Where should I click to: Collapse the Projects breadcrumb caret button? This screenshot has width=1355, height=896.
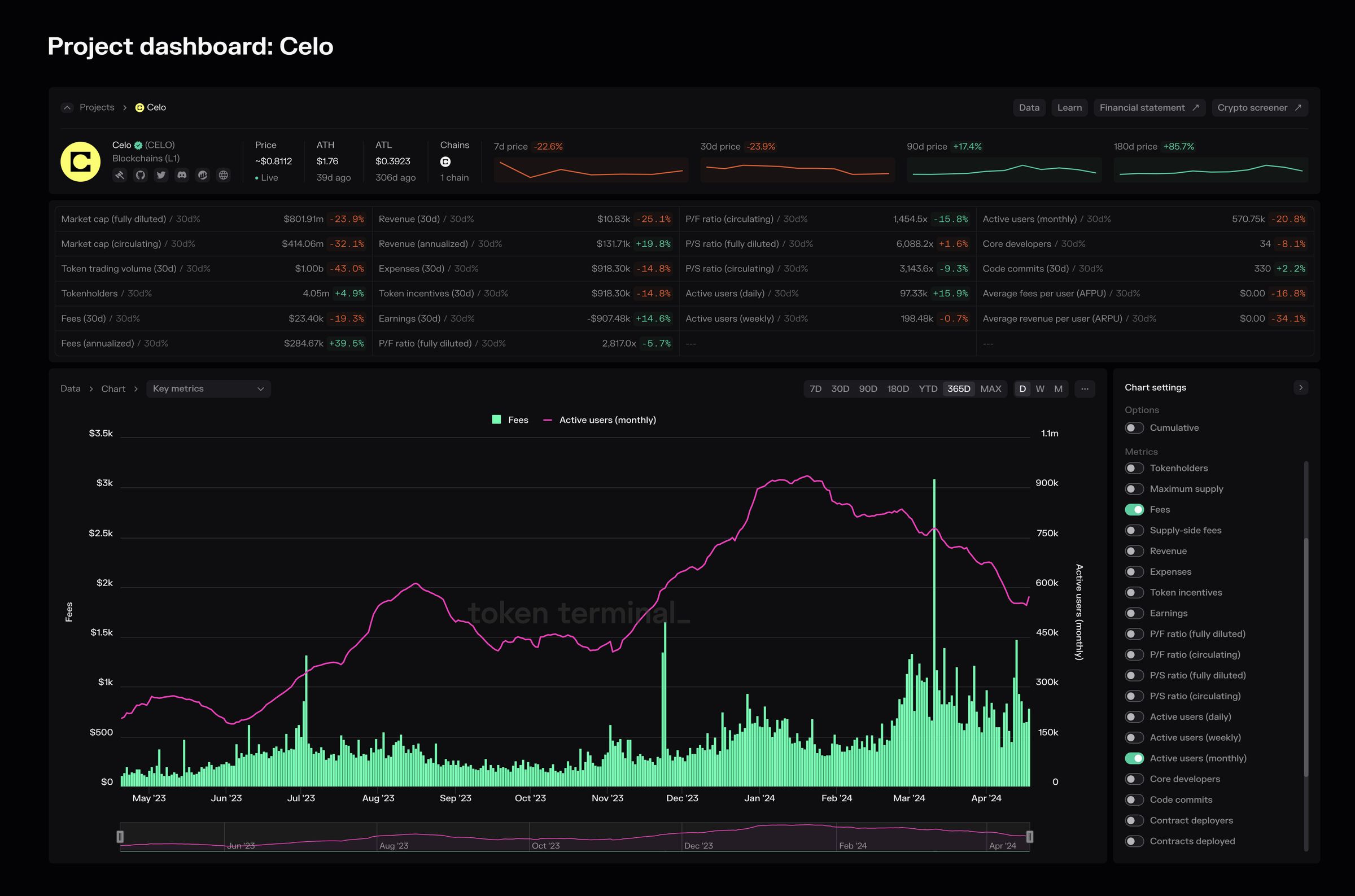point(67,107)
